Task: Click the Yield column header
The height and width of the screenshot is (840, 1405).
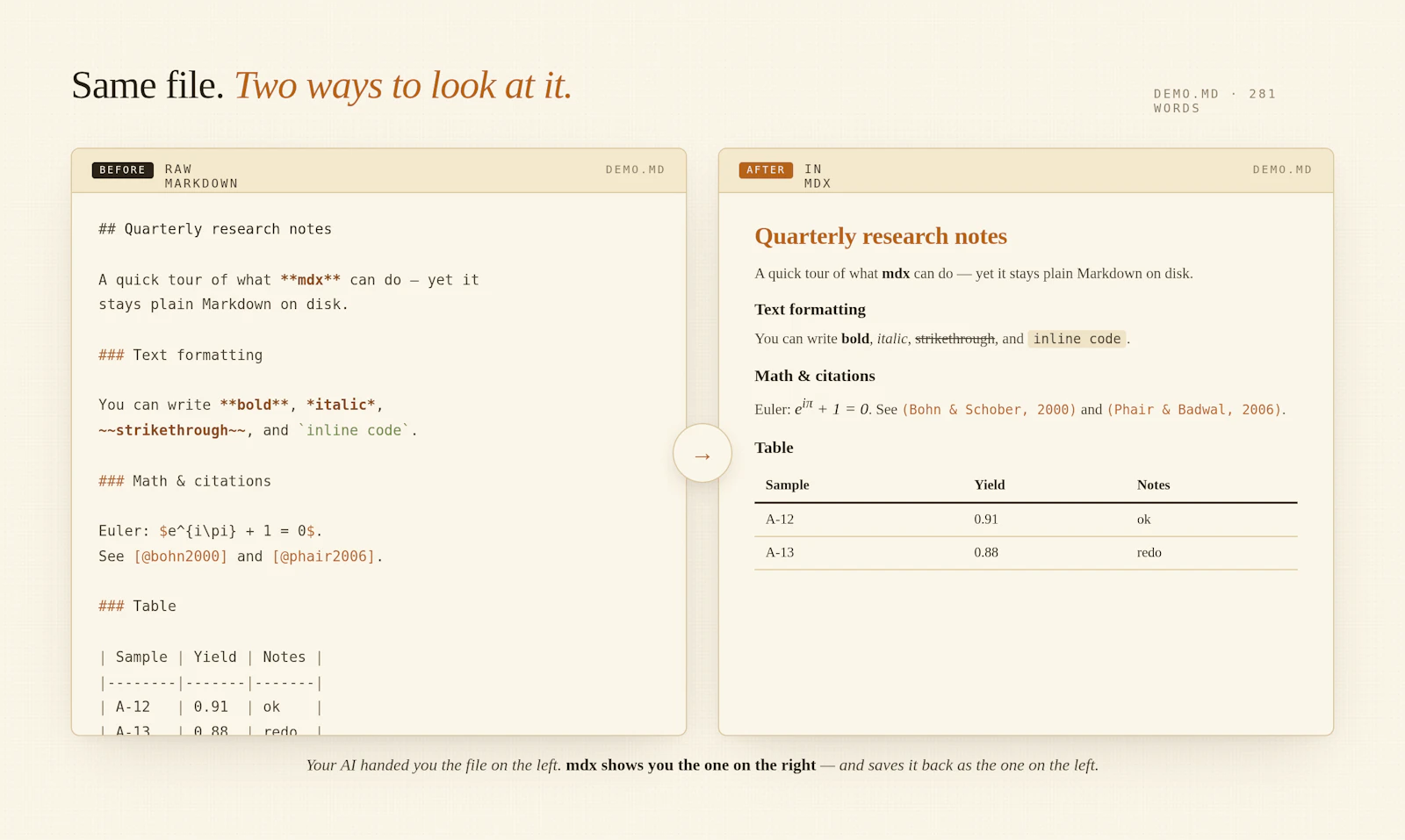Action: 990,485
